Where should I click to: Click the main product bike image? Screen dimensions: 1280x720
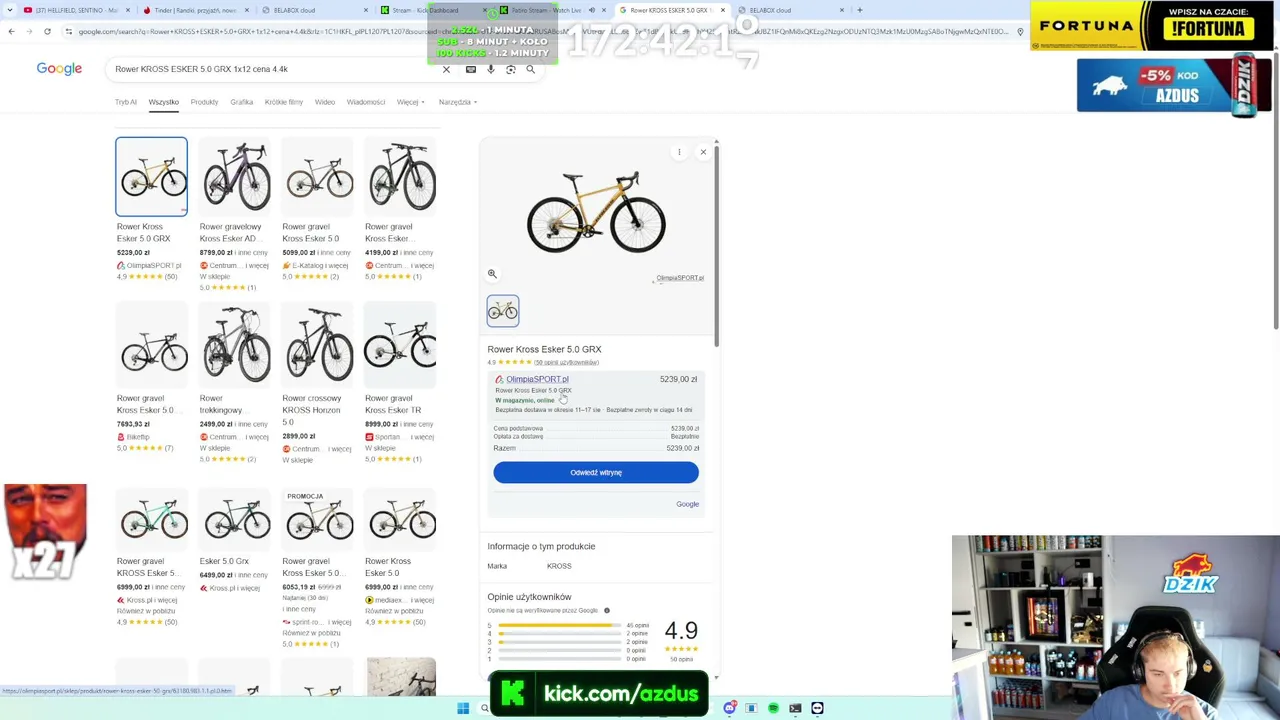click(x=596, y=212)
